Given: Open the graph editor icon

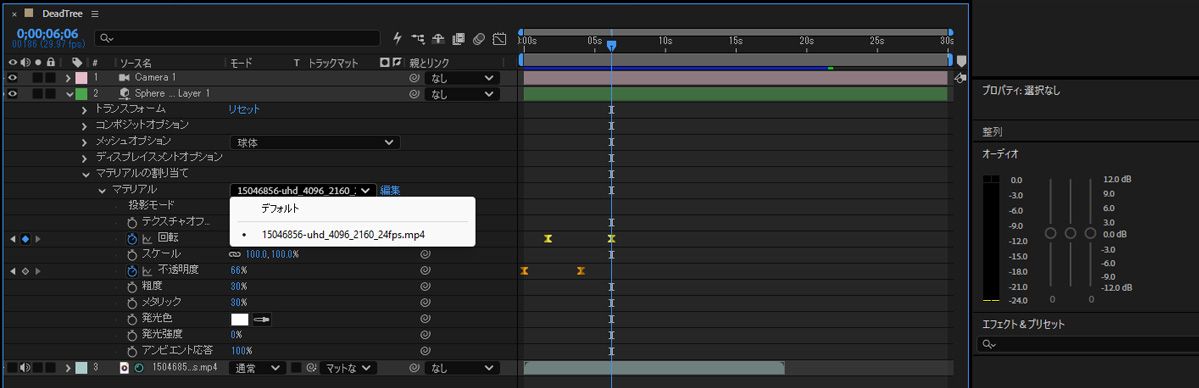Looking at the screenshot, I should pyautogui.click(x=499, y=38).
